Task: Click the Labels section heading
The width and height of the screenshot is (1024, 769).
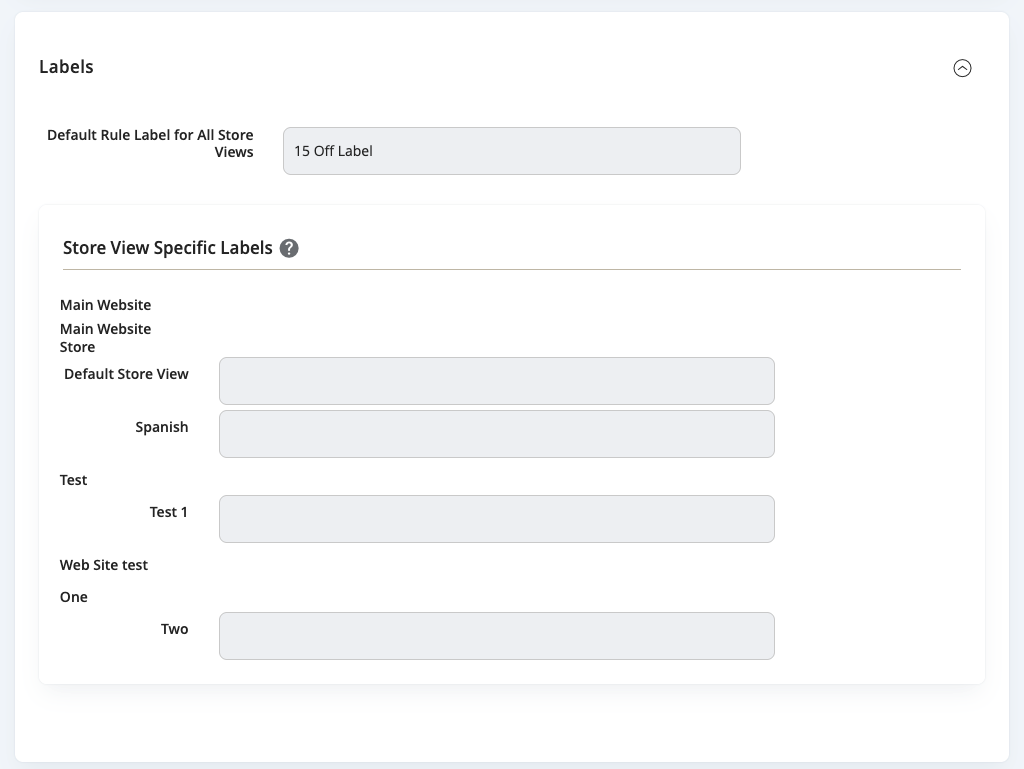Action: tap(66, 67)
